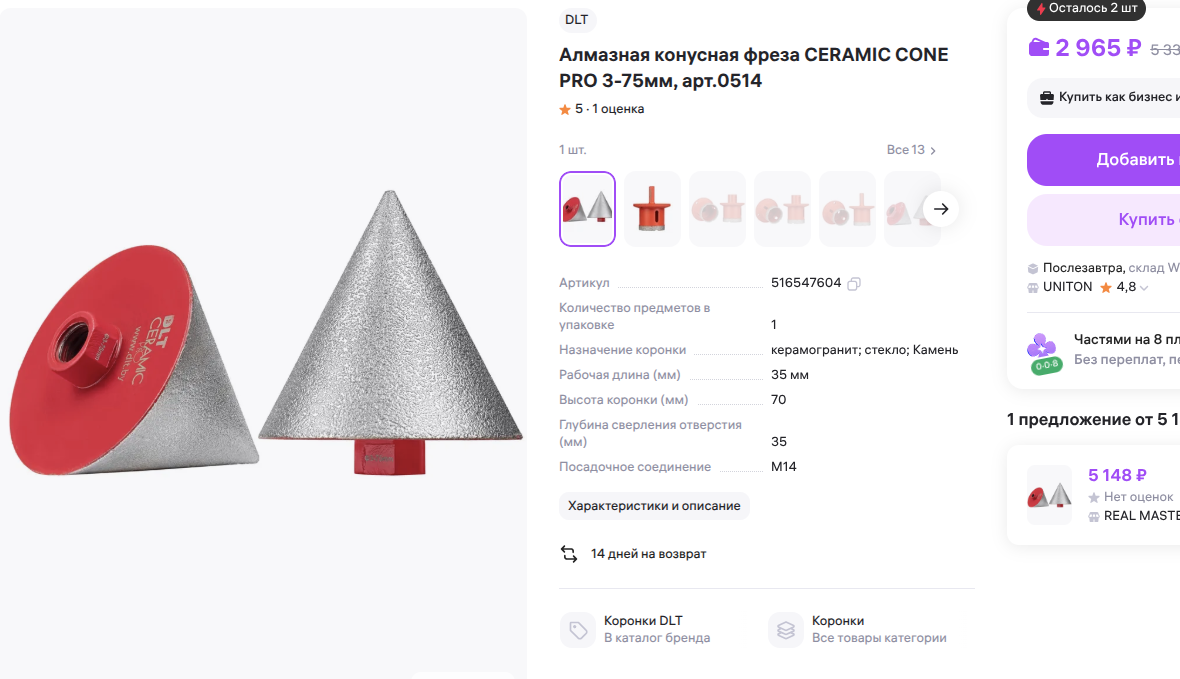Image resolution: width=1180 pixels, height=679 pixels.
Task: Click the light purple Купить button
Action: [x=1103, y=220]
